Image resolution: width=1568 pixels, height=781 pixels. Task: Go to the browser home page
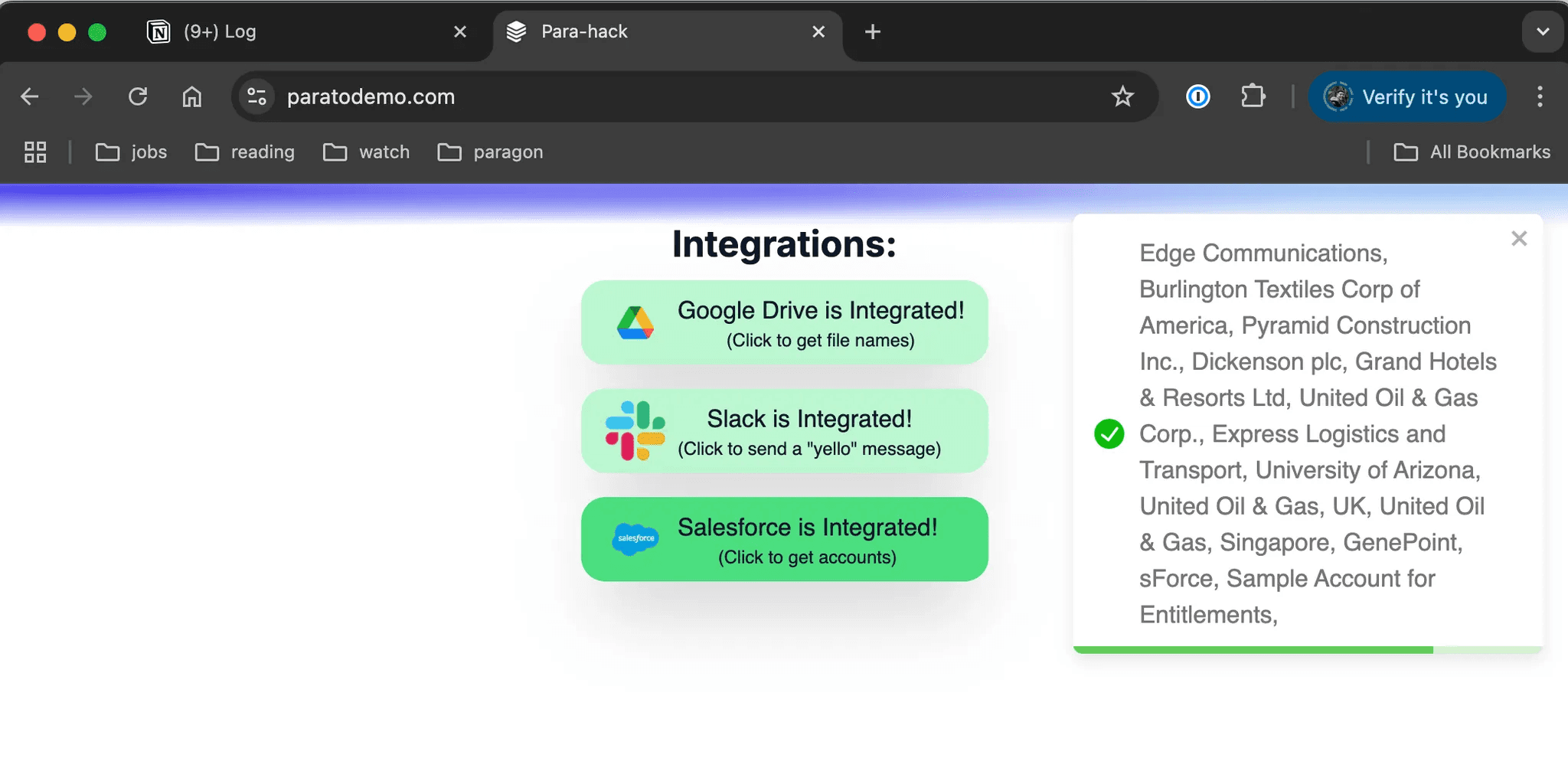(x=192, y=96)
